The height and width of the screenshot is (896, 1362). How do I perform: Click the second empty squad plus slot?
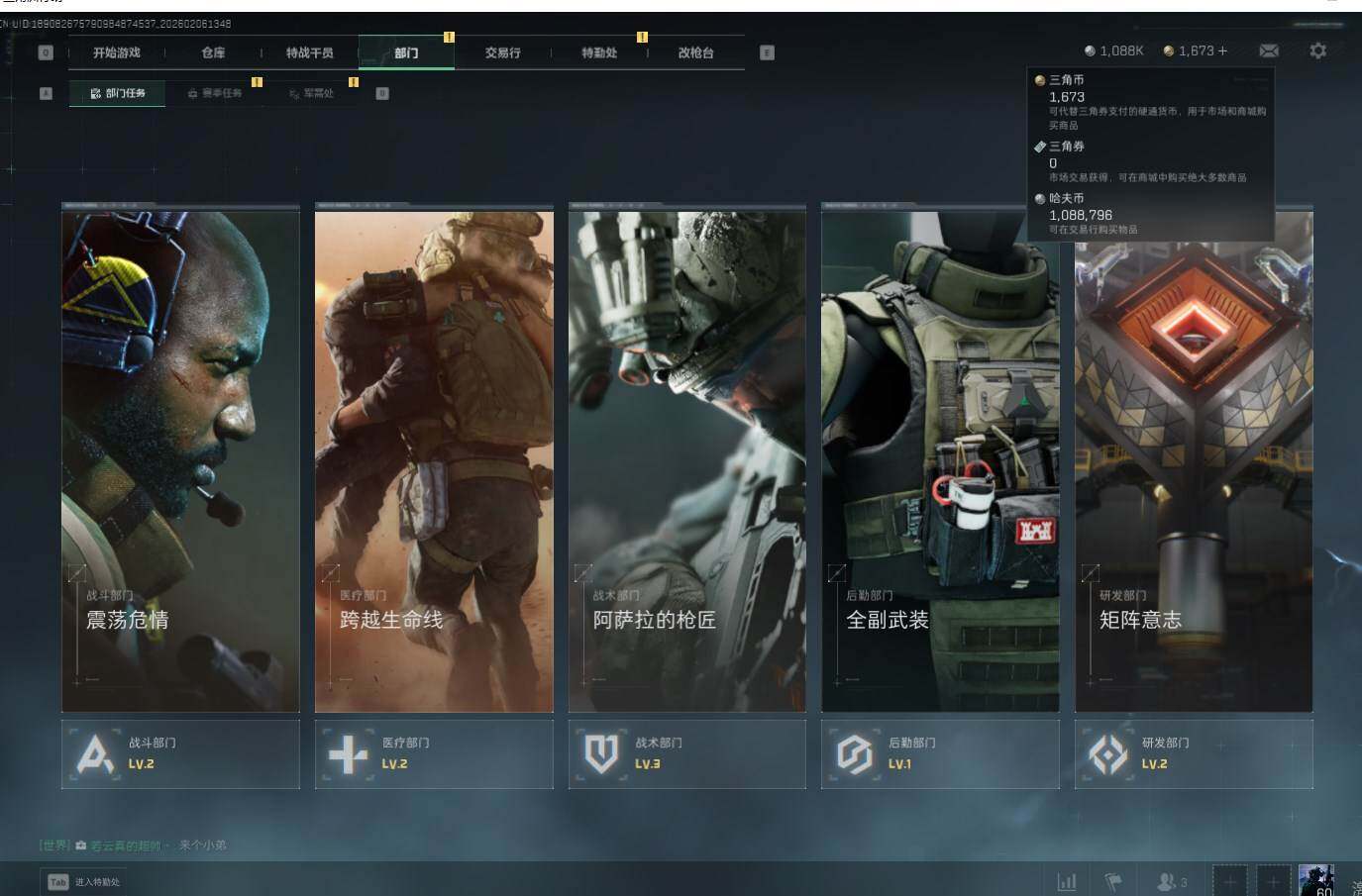point(1273,881)
